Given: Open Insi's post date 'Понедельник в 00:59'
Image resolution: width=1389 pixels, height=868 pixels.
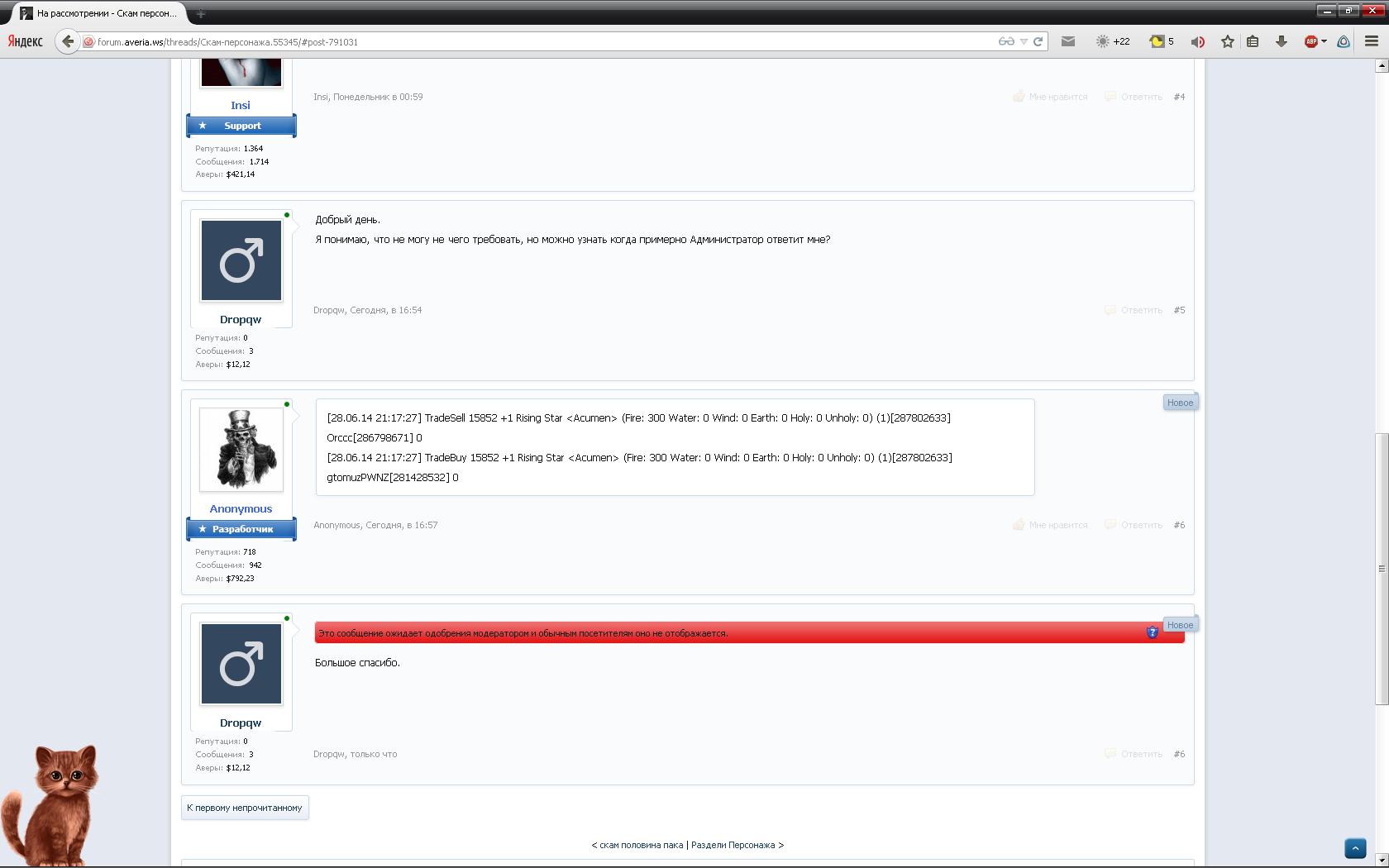Looking at the screenshot, I should click(x=378, y=97).
